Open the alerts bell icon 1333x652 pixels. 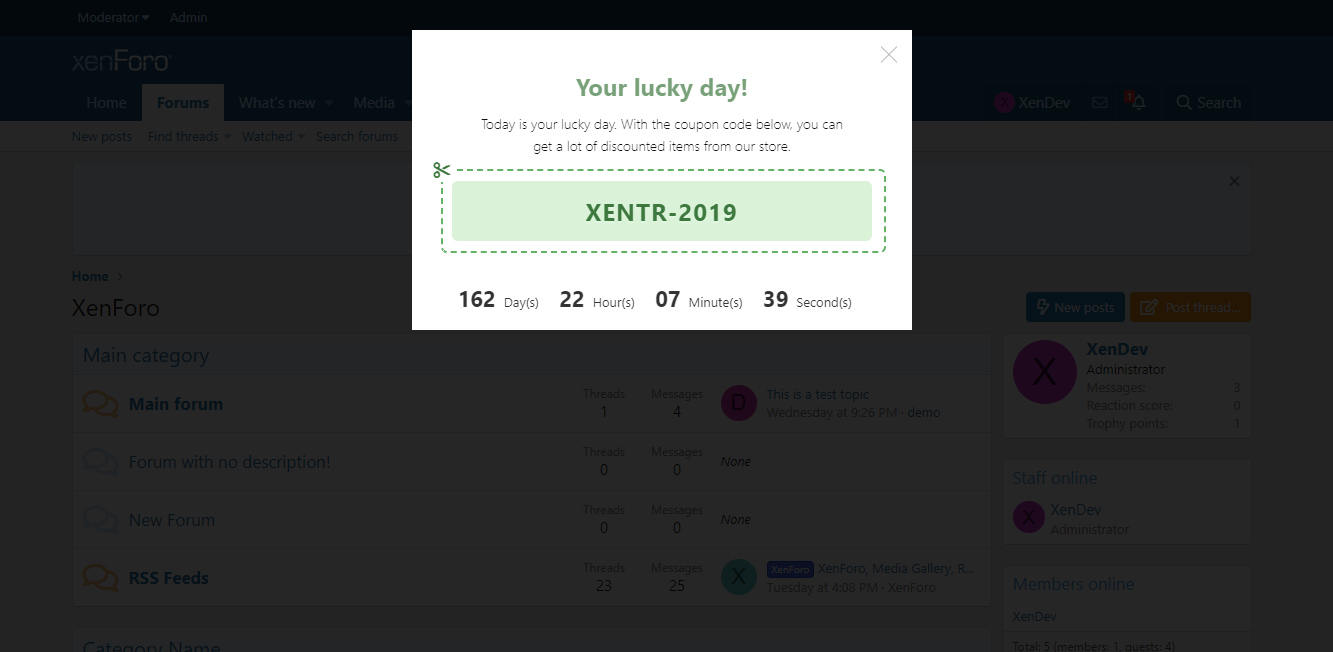pos(1138,103)
